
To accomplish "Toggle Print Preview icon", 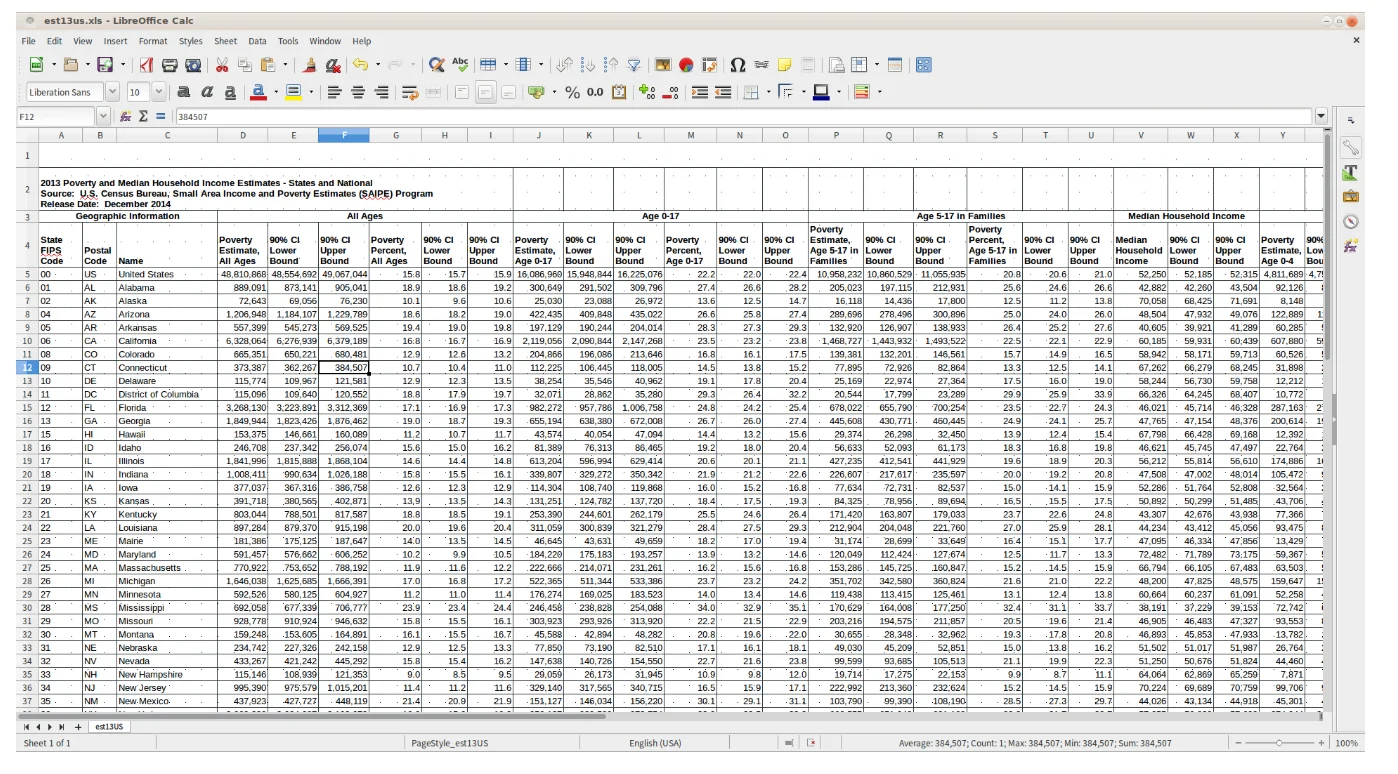I will click(193, 65).
